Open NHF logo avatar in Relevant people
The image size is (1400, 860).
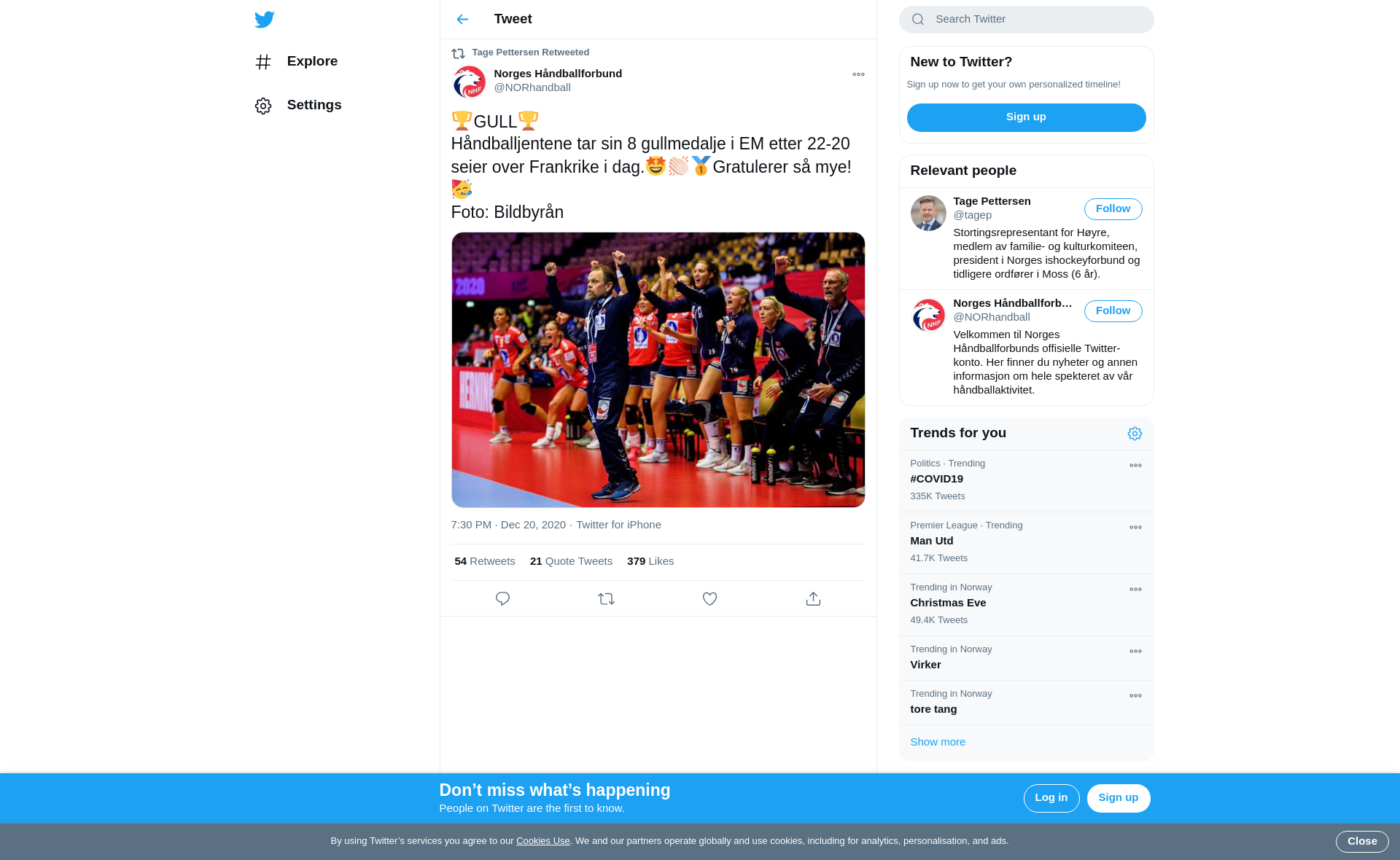pos(928,315)
